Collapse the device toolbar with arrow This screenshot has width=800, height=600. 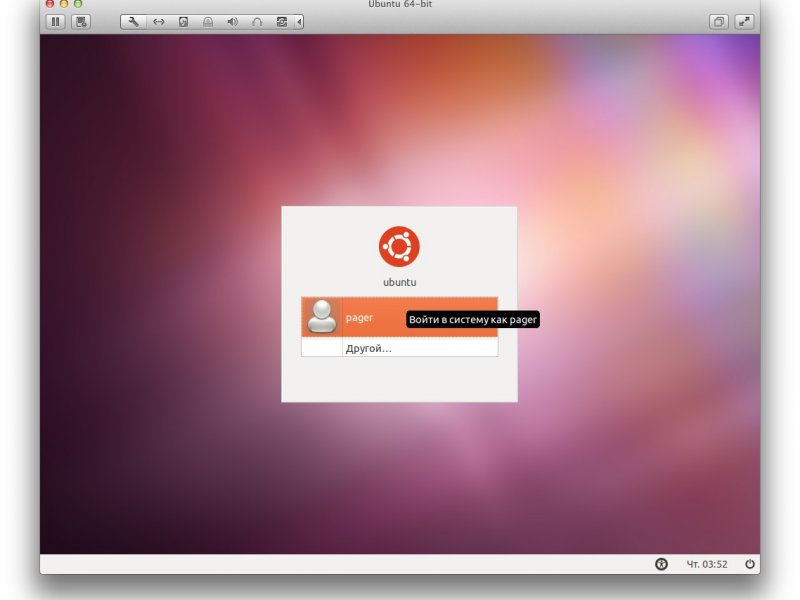[299, 22]
